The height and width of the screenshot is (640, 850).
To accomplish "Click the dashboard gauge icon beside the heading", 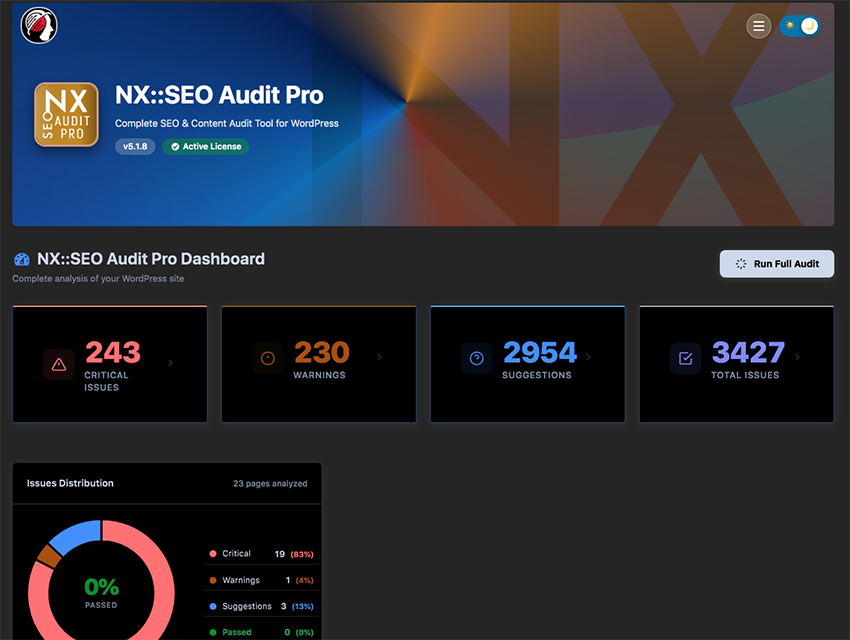I will click(x=22, y=259).
